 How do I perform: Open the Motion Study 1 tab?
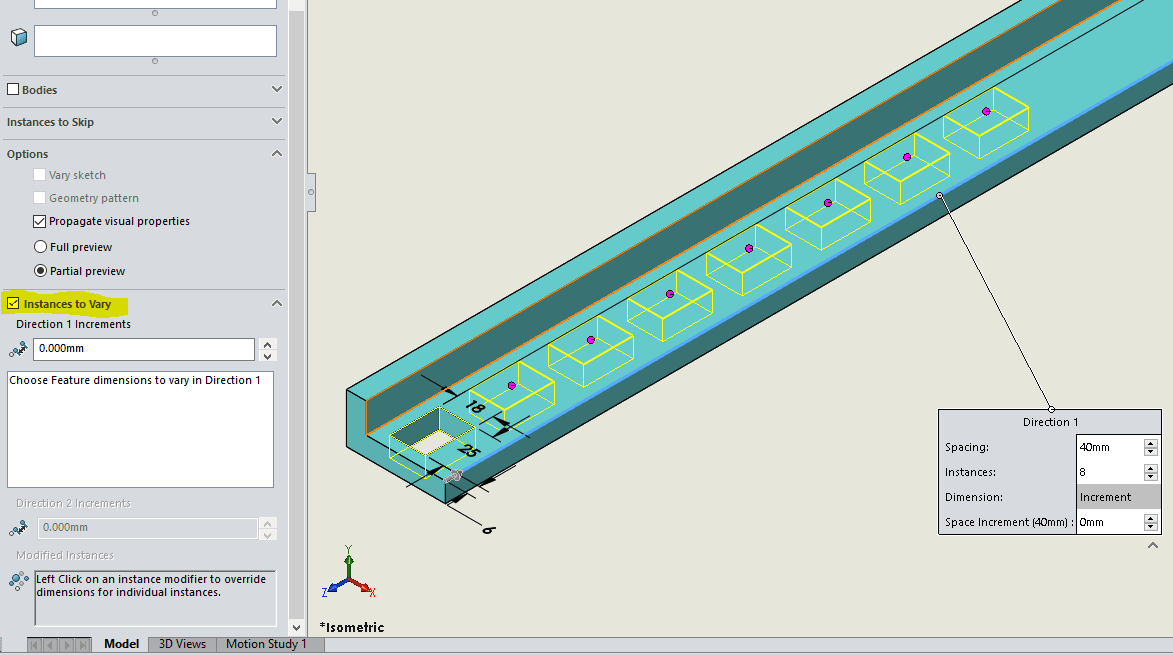point(266,644)
